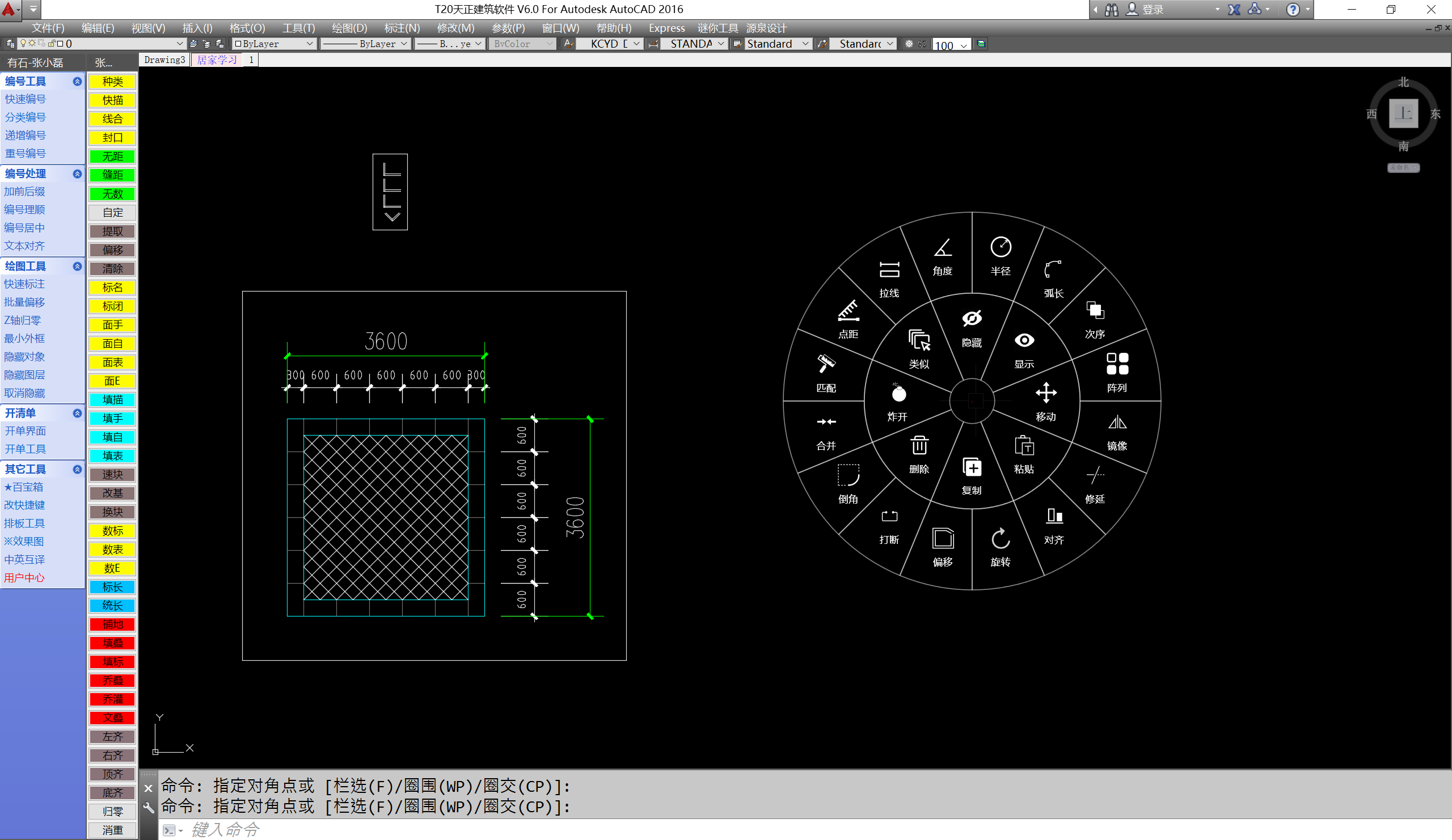Click the 上 face of the ViewCube
The width and height of the screenshot is (1452, 840).
(1403, 113)
